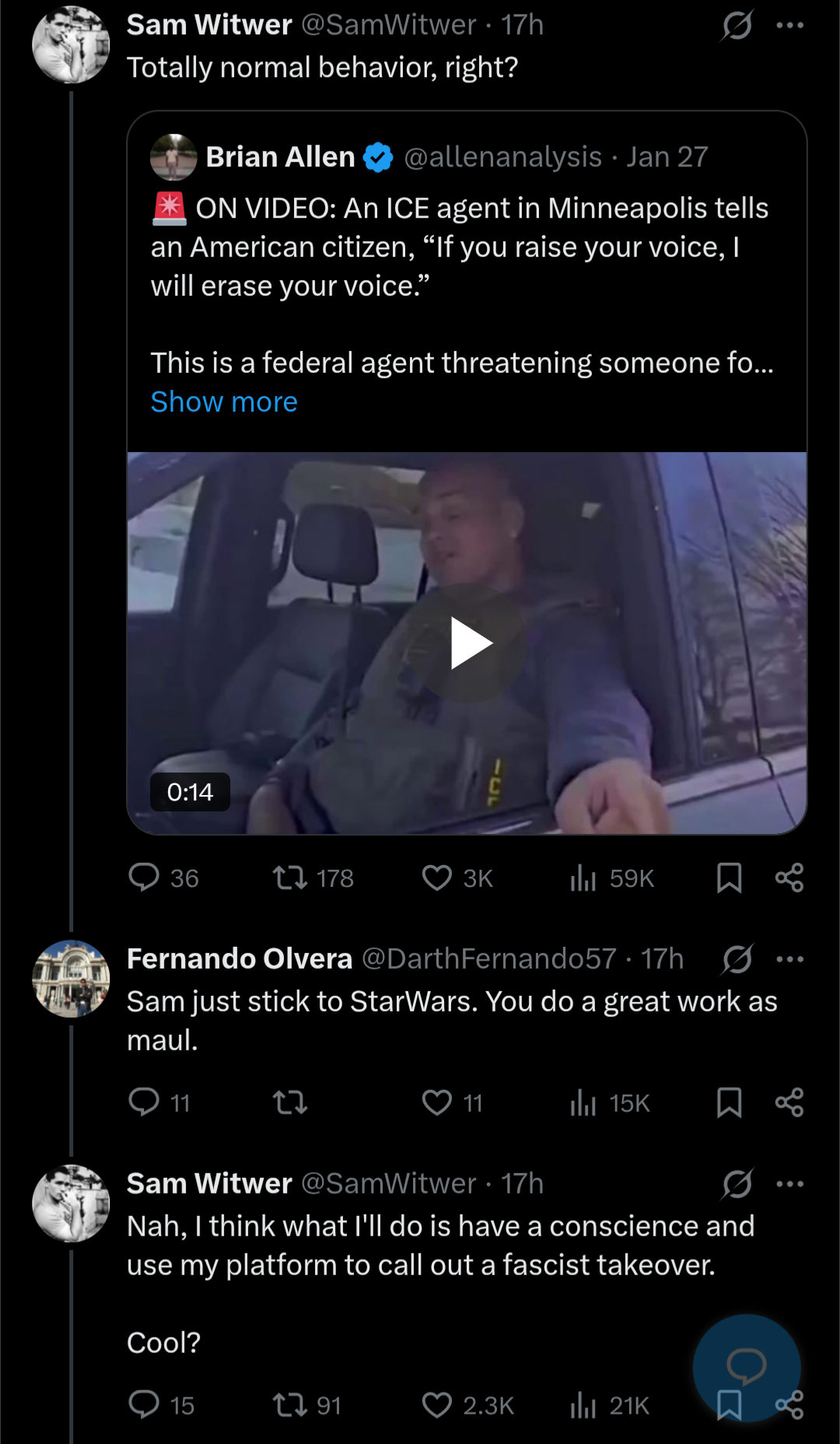Open more options on Sam Witwer's top tweet
The width and height of the screenshot is (840, 1444).
point(789,26)
